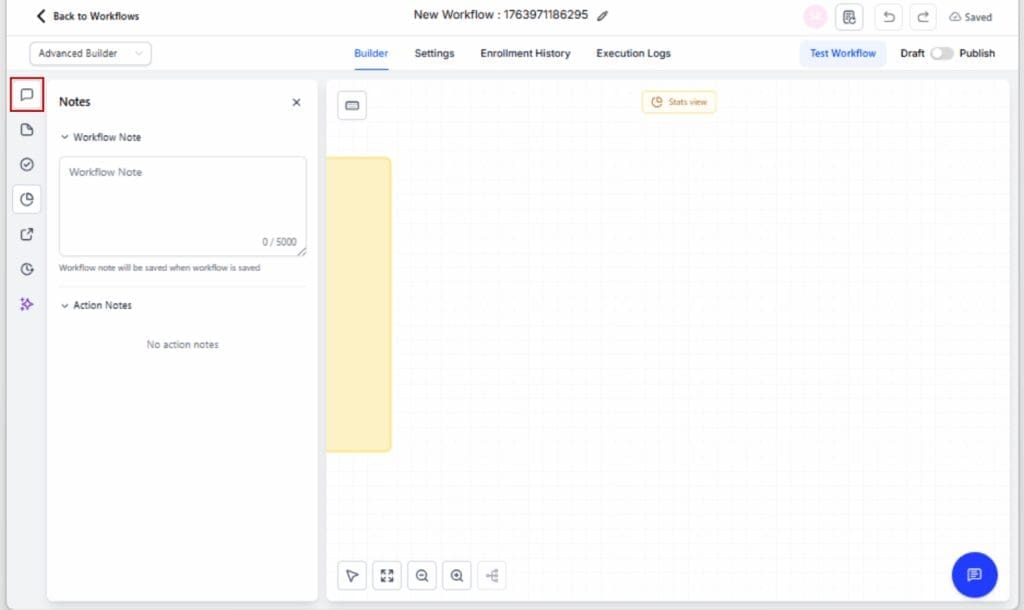Open the Advanced Builder dropdown
Image resolution: width=1024 pixels, height=610 pixels.
pos(90,53)
